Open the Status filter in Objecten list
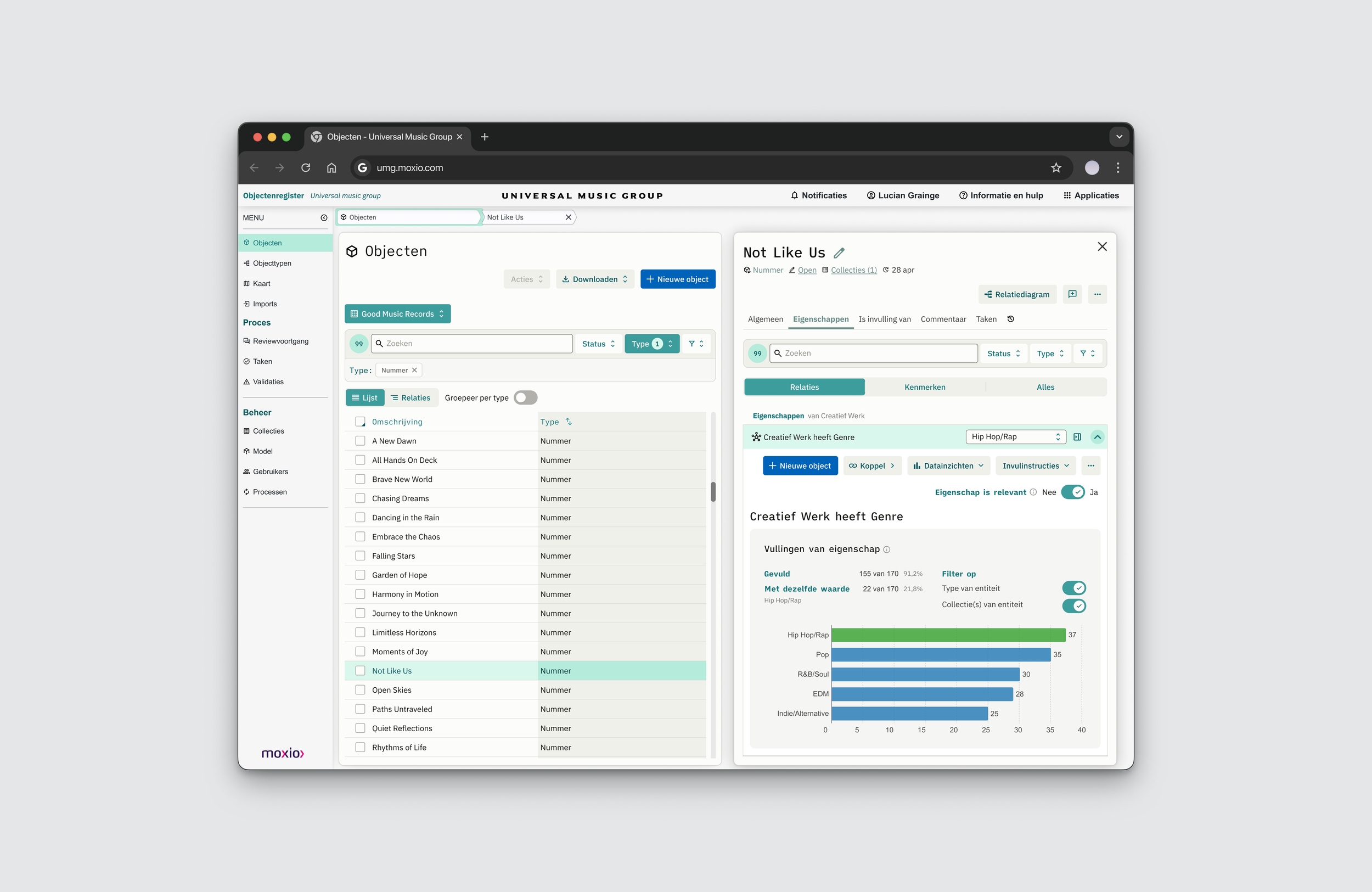Screen dimensions: 1372x892 click(x=598, y=344)
